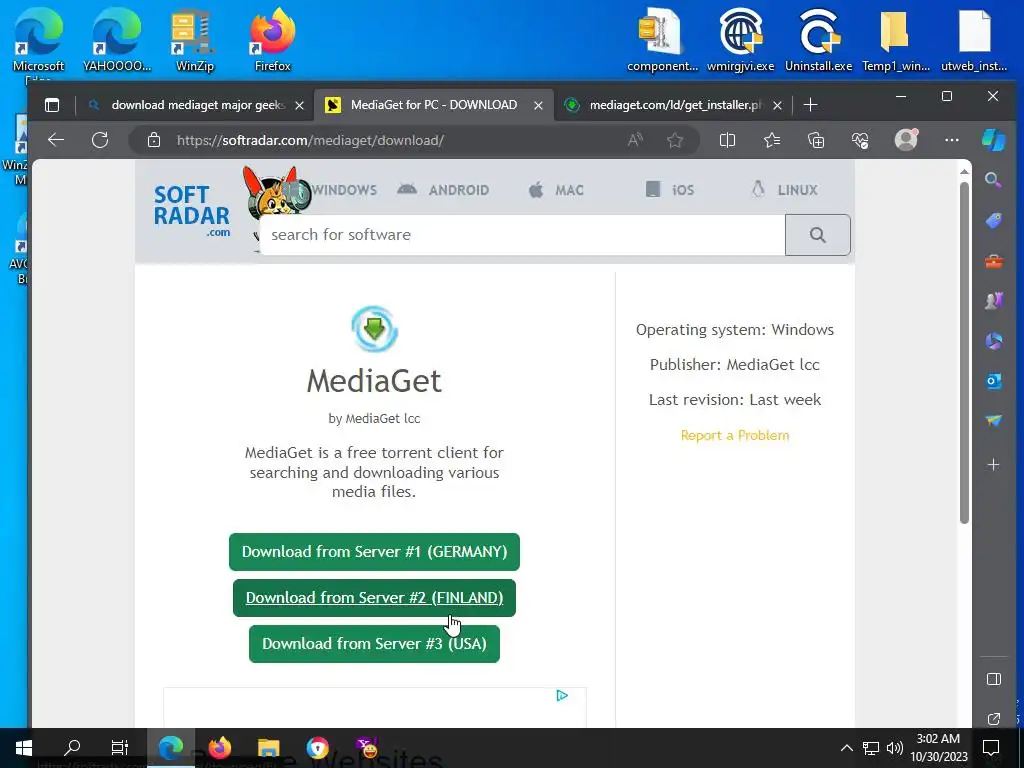Add page to favorites with star icon

pos(675,140)
